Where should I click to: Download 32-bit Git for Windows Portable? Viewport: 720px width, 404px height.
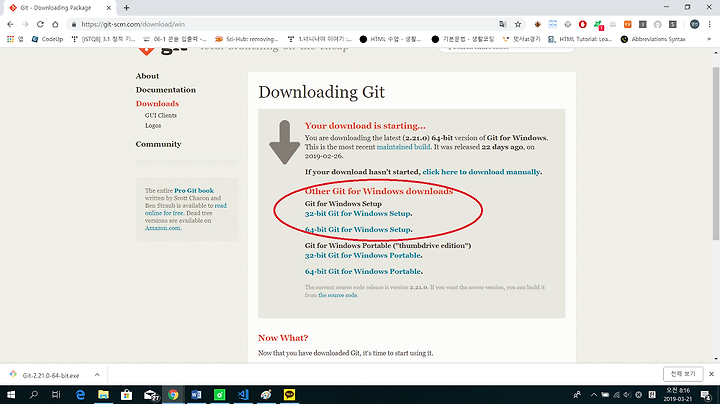click(x=363, y=256)
